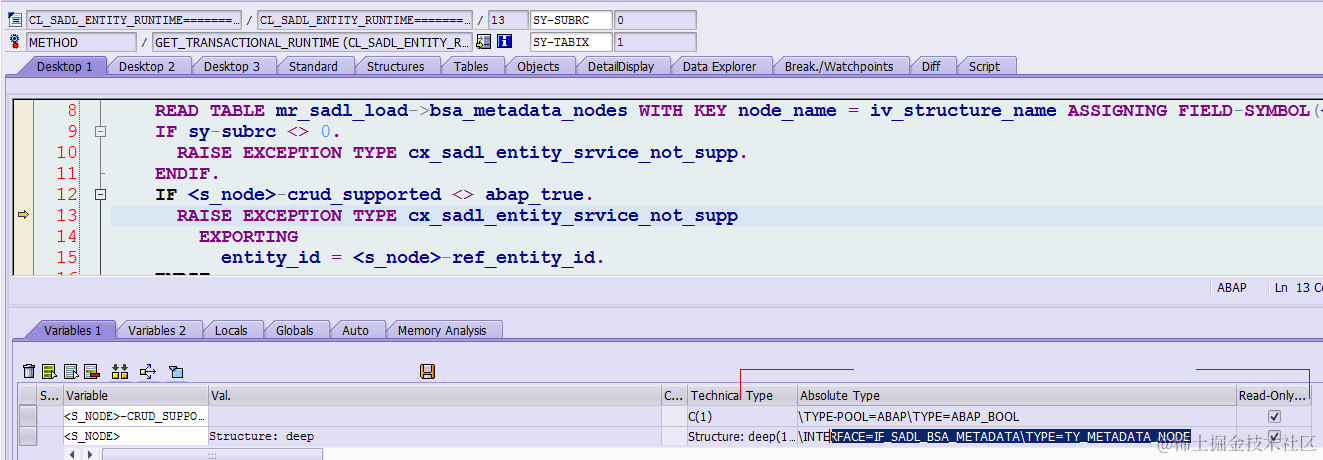Click the first program name field CL_SADL_ENTITY_RUNTIME
Viewport: 1323px width, 460px height.
pos(133,20)
